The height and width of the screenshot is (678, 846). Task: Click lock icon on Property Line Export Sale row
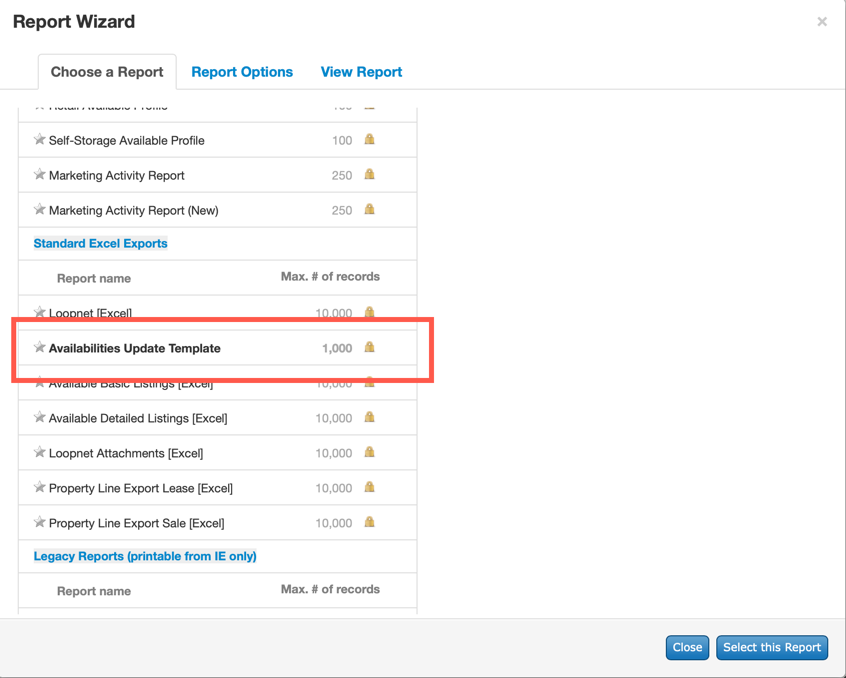point(369,522)
